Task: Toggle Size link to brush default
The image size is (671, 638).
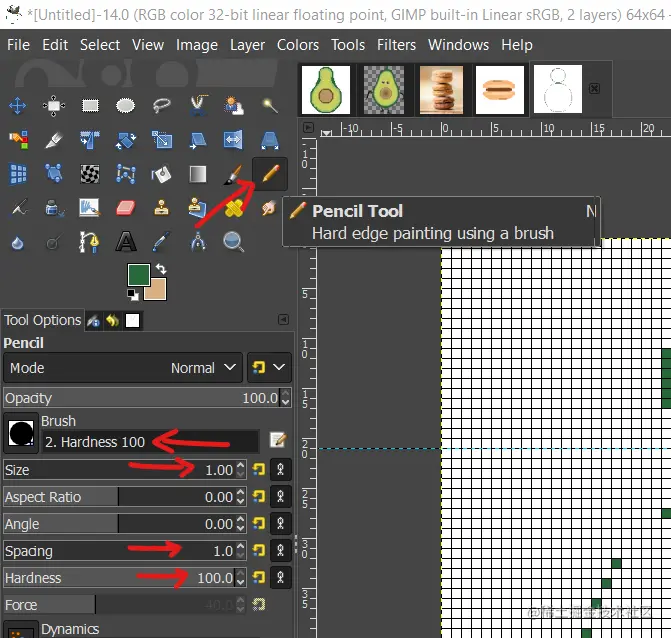Action: pos(280,470)
